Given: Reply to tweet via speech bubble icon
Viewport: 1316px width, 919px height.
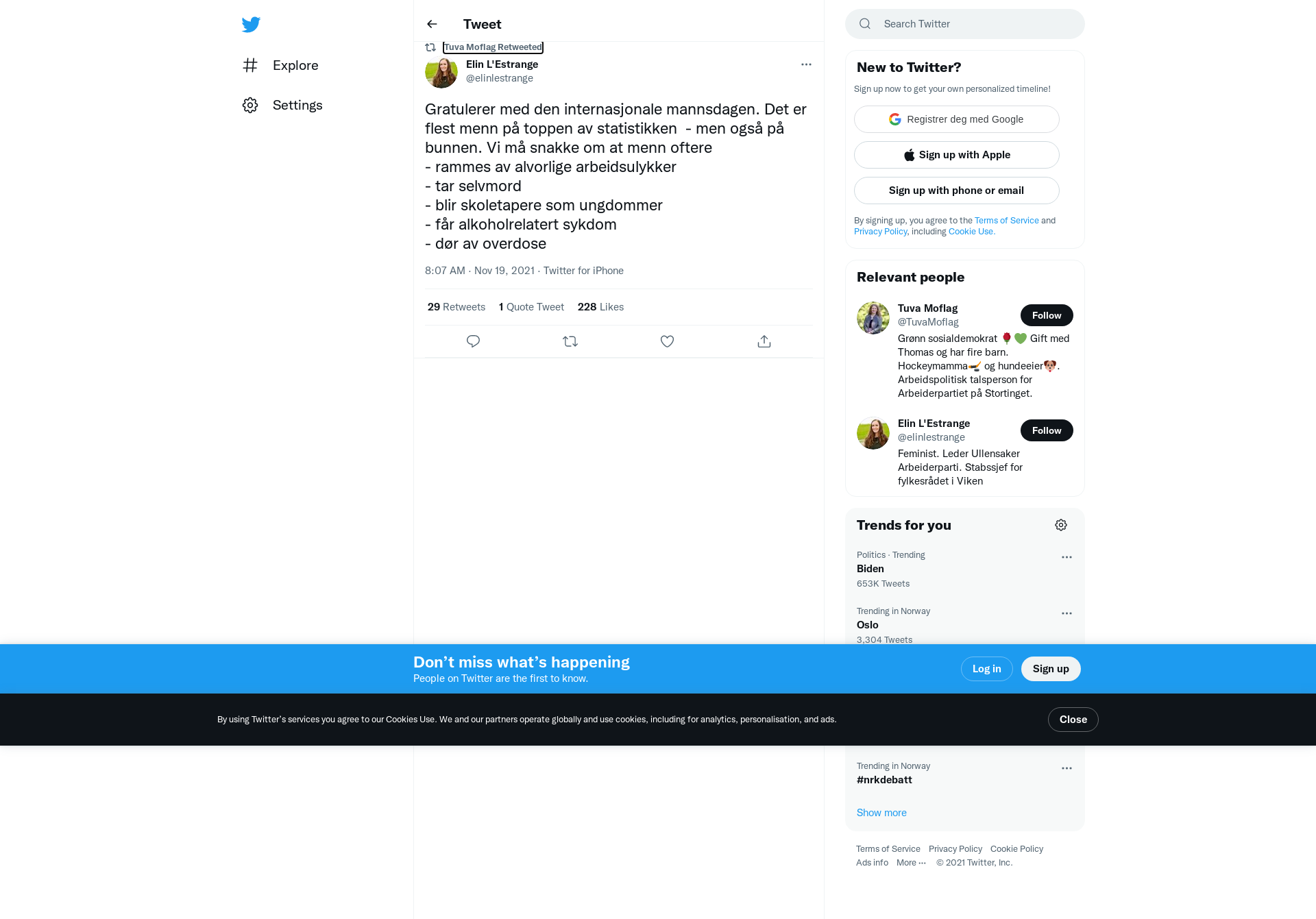Looking at the screenshot, I should click(473, 341).
